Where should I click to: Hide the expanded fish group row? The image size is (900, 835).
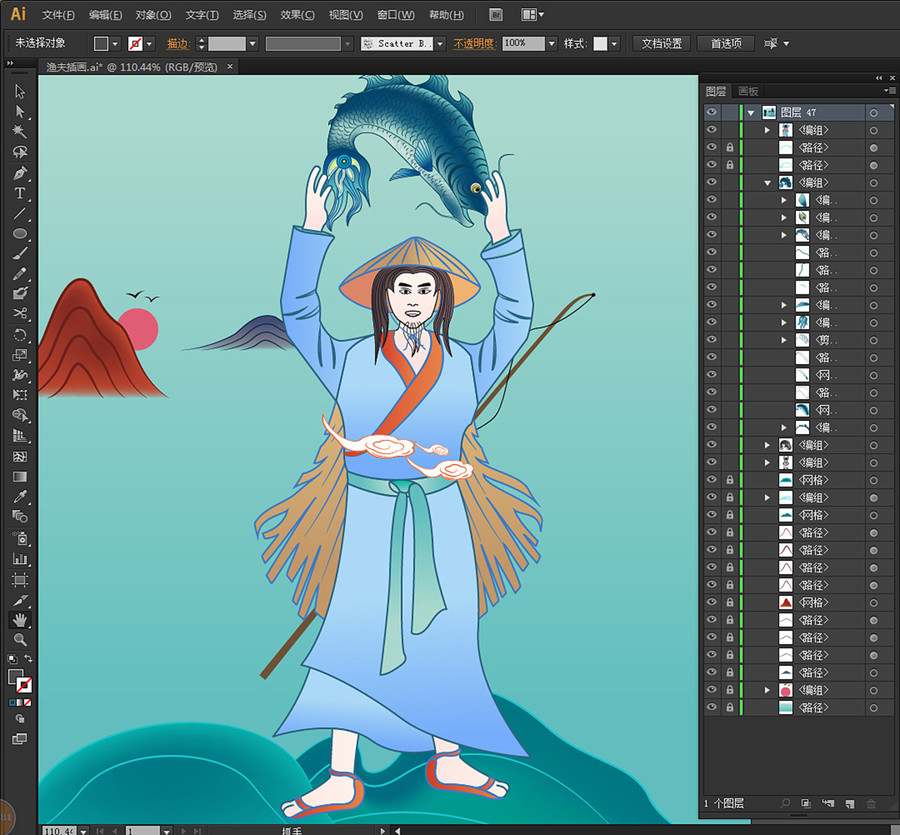pyautogui.click(x=712, y=182)
